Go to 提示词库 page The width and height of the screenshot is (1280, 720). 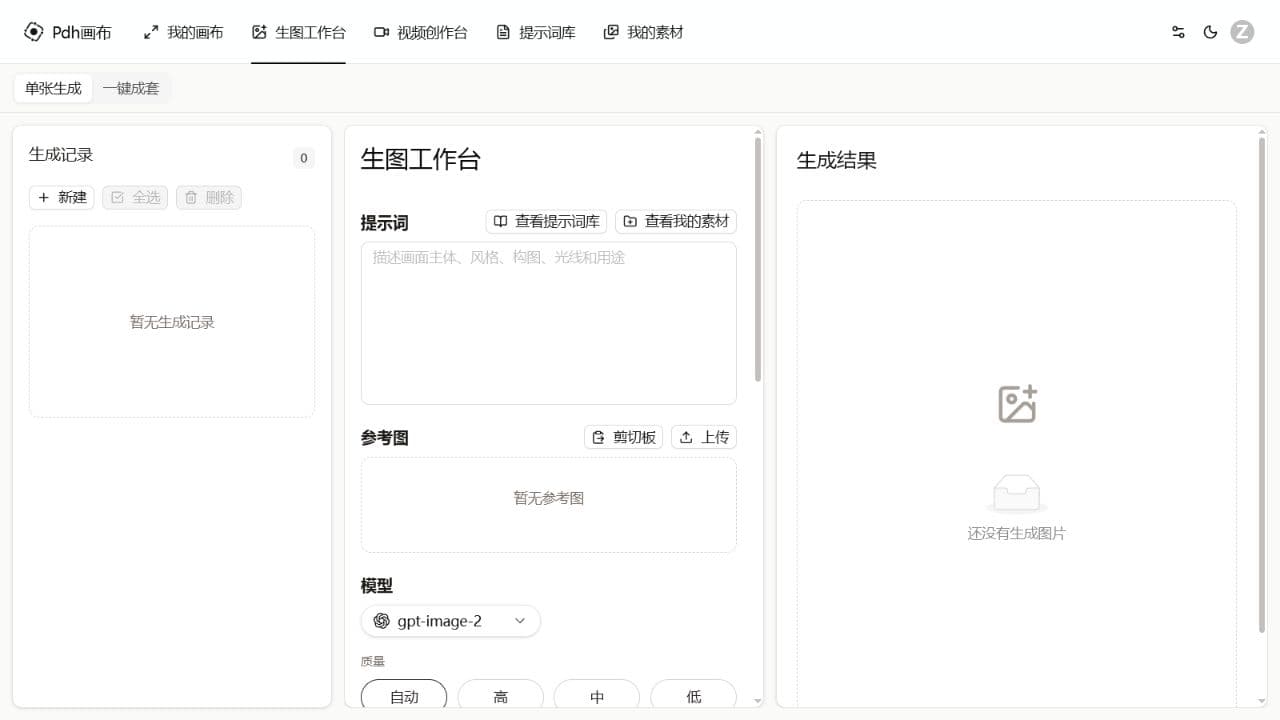click(x=535, y=32)
